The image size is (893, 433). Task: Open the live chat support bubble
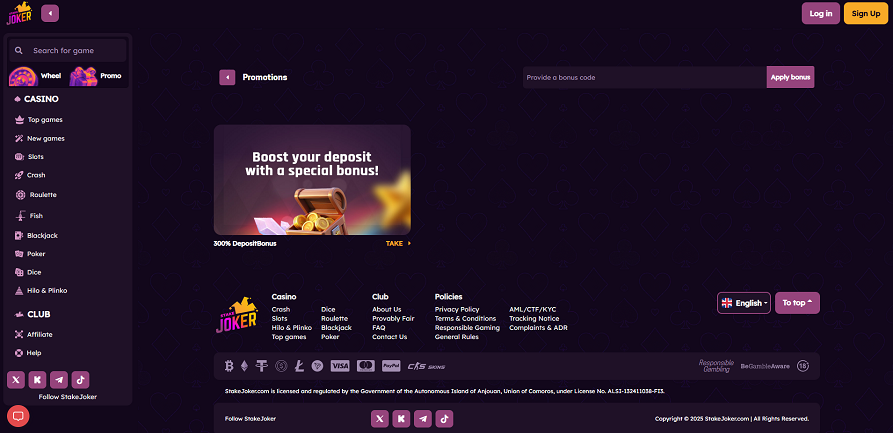[18, 416]
